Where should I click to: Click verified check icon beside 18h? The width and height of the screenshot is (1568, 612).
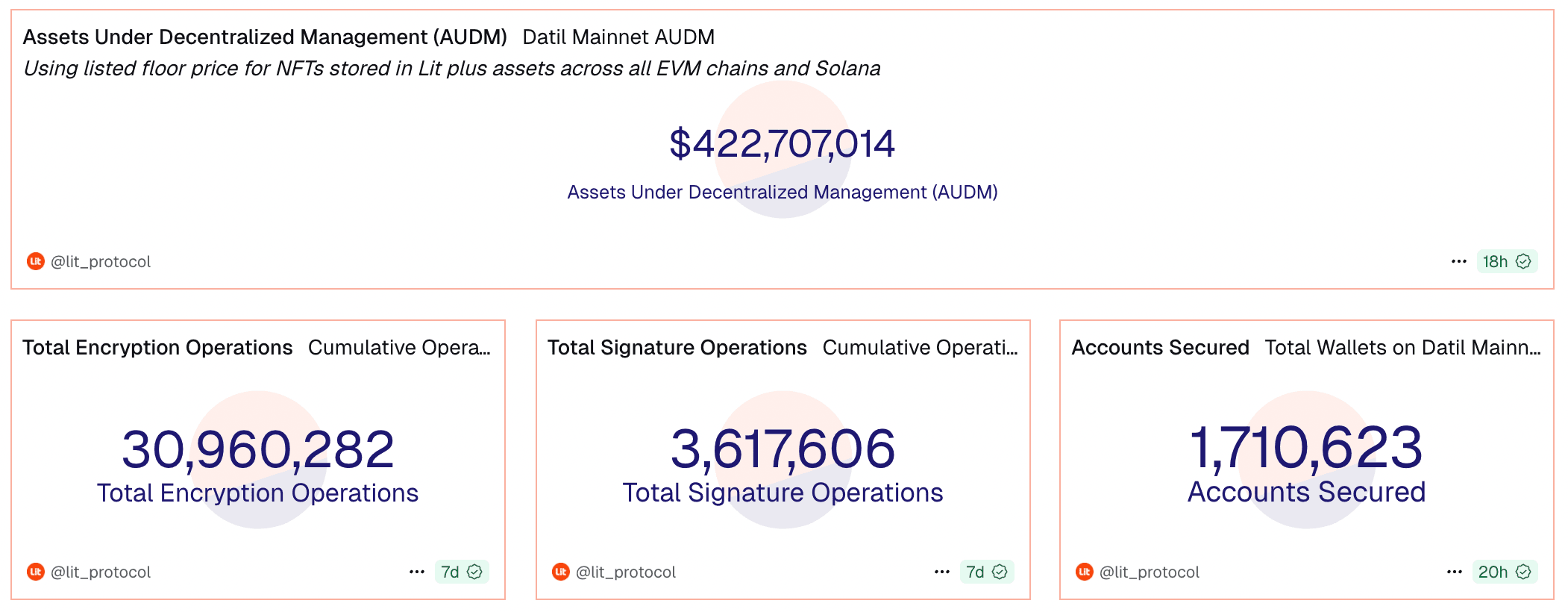[1523, 261]
